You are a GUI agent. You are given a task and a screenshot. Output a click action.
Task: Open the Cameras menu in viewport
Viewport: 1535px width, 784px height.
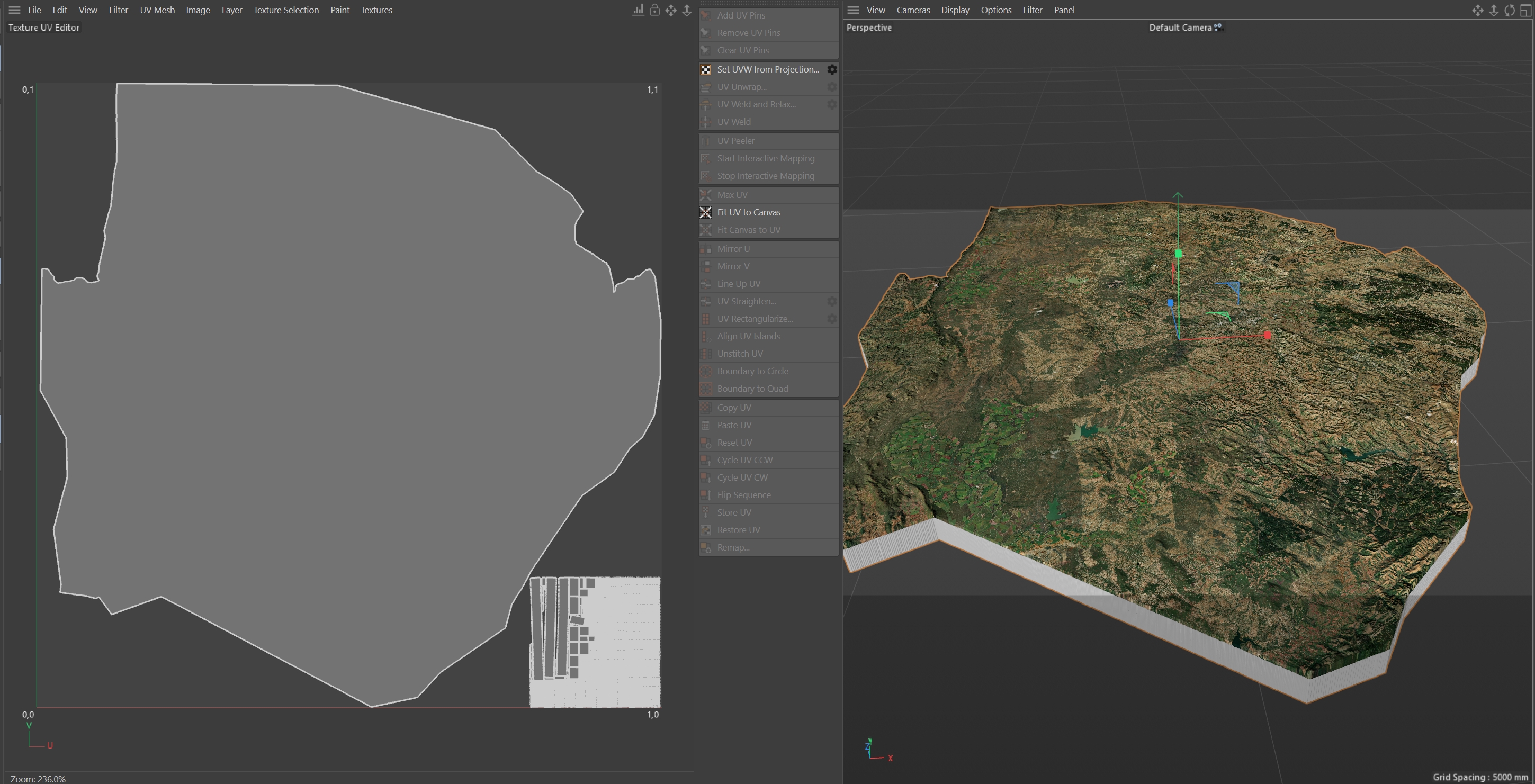tap(913, 10)
